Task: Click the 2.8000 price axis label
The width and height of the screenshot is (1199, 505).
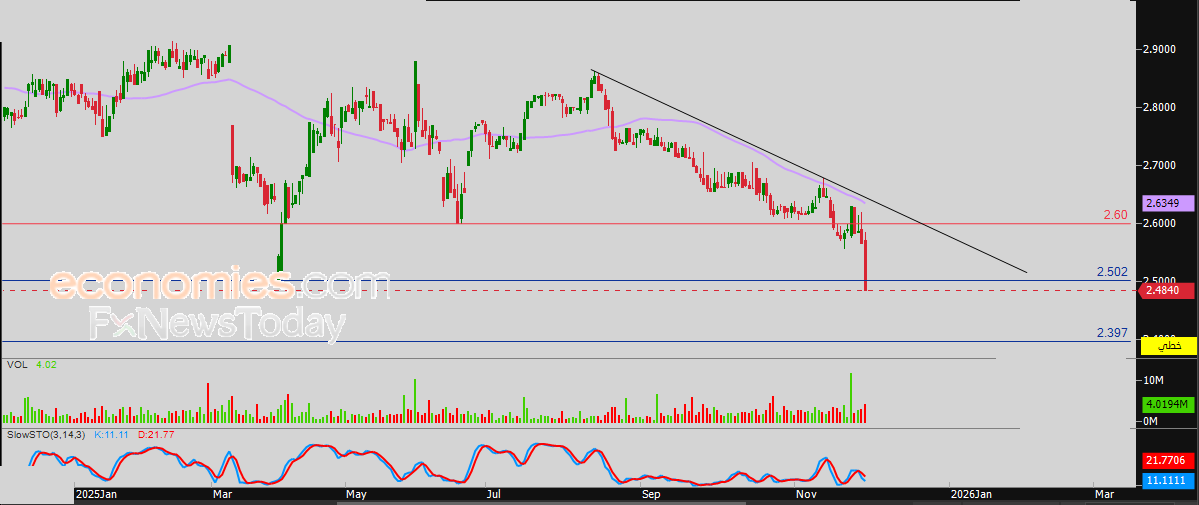Action: click(x=1159, y=107)
